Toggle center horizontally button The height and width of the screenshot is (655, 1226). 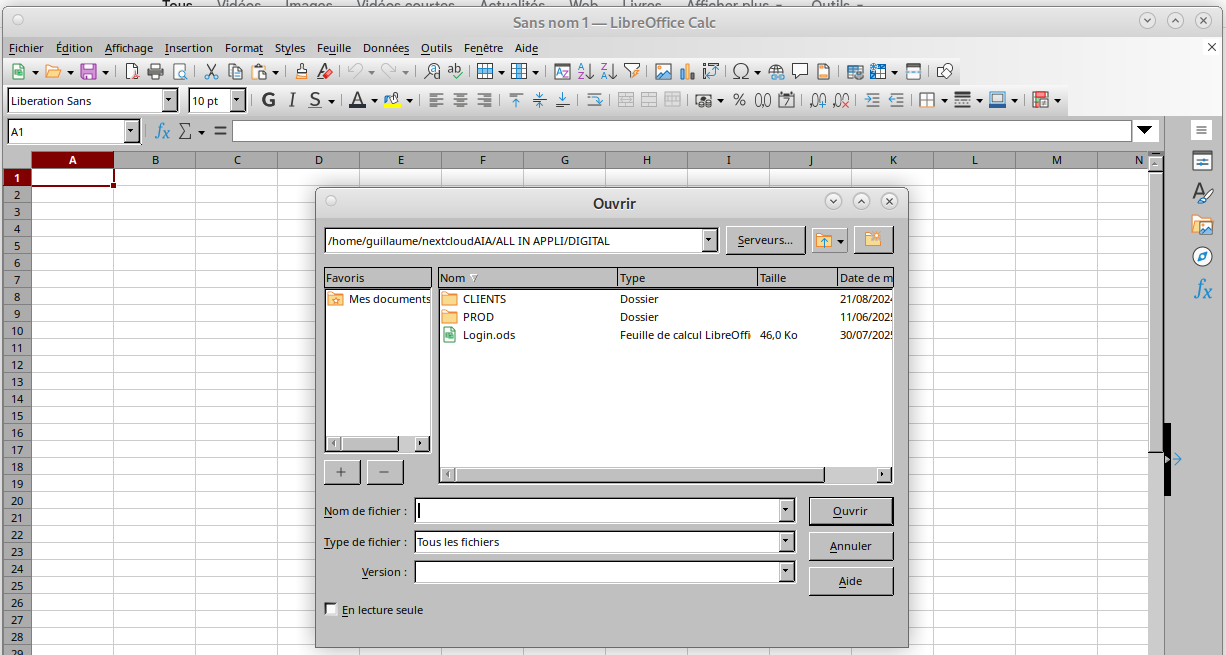click(x=461, y=100)
